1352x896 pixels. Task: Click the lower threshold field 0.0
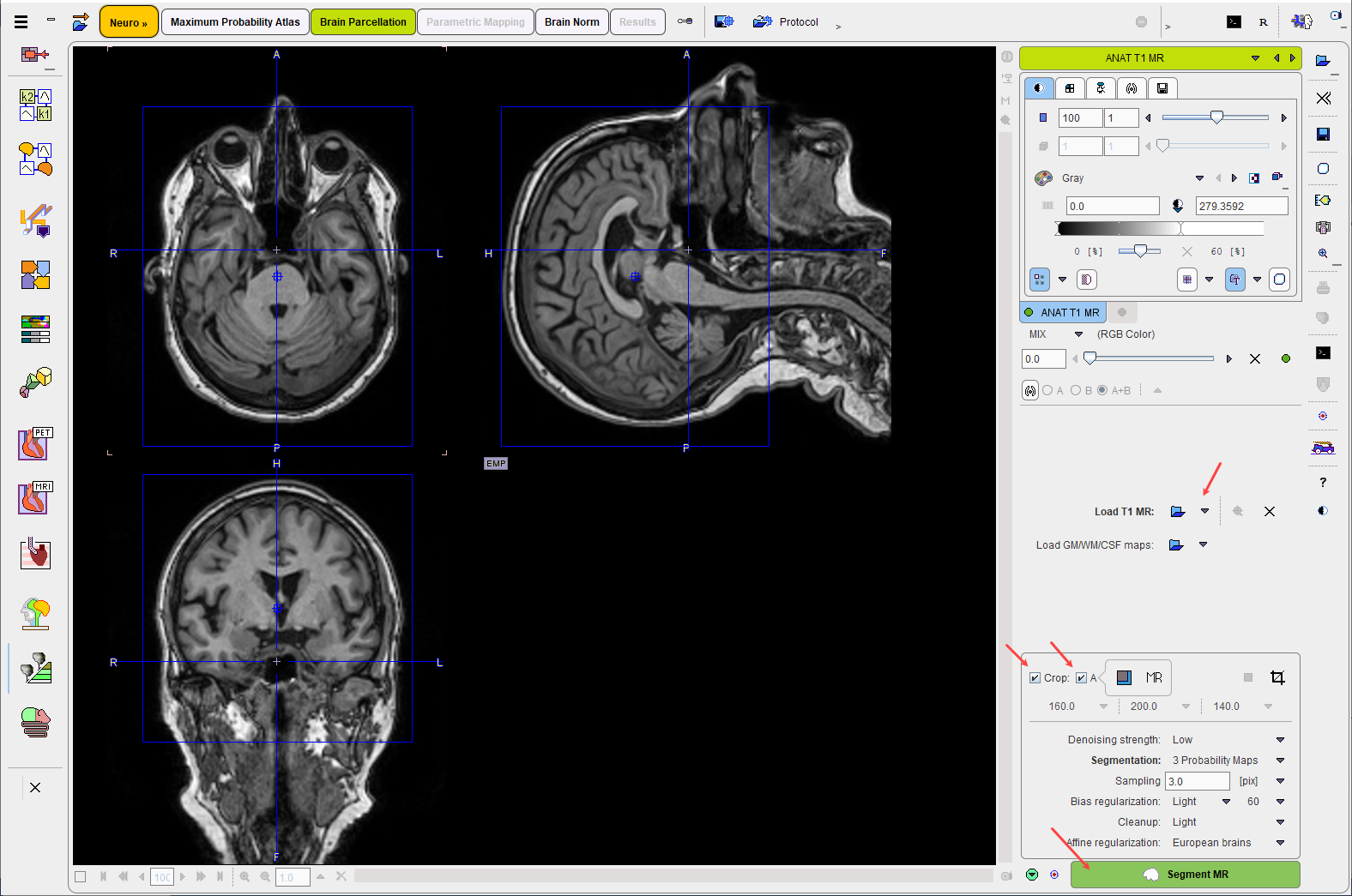(x=1113, y=206)
